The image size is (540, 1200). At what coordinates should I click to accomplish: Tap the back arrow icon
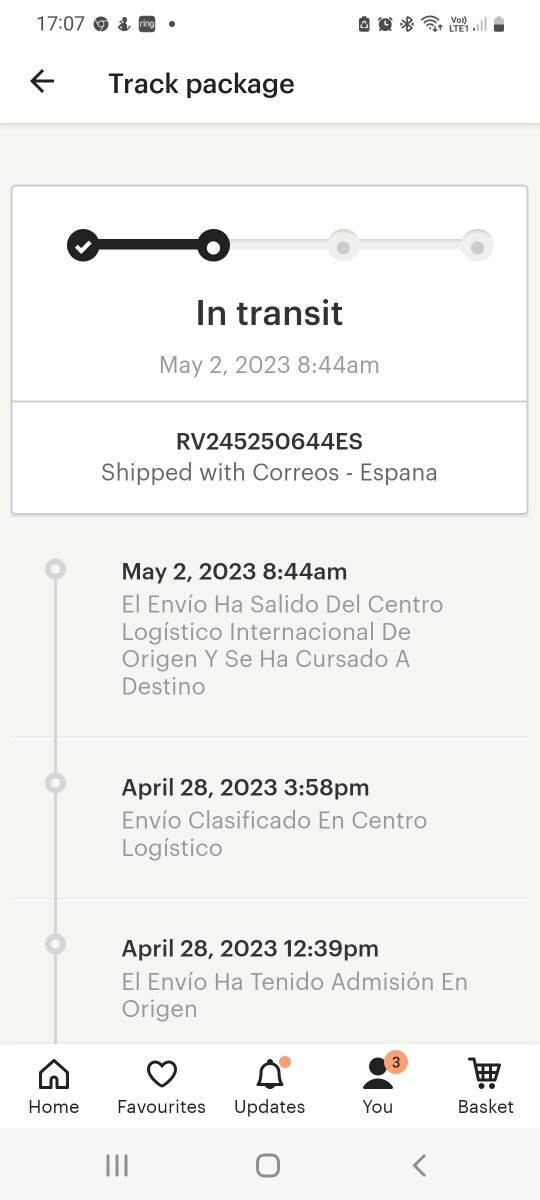[x=42, y=82]
